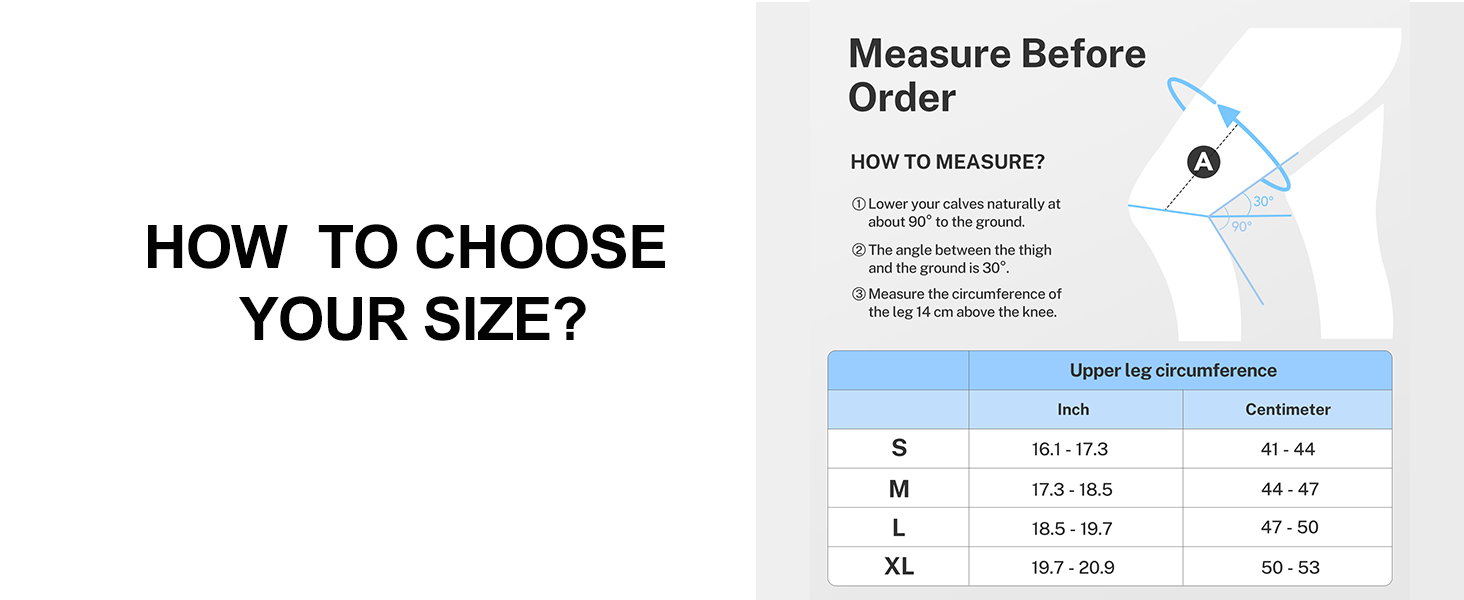The width and height of the screenshot is (1464, 600).
Task: Click the circled number 3 step marker
Action: (858, 294)
